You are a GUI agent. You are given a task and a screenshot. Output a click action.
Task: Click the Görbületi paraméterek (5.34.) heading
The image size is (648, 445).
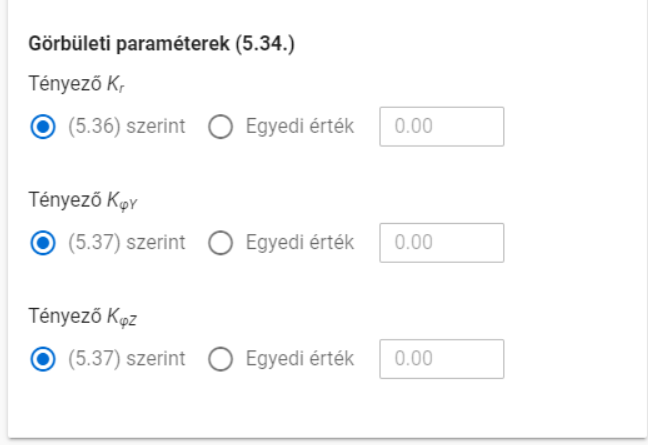(162, 44)
